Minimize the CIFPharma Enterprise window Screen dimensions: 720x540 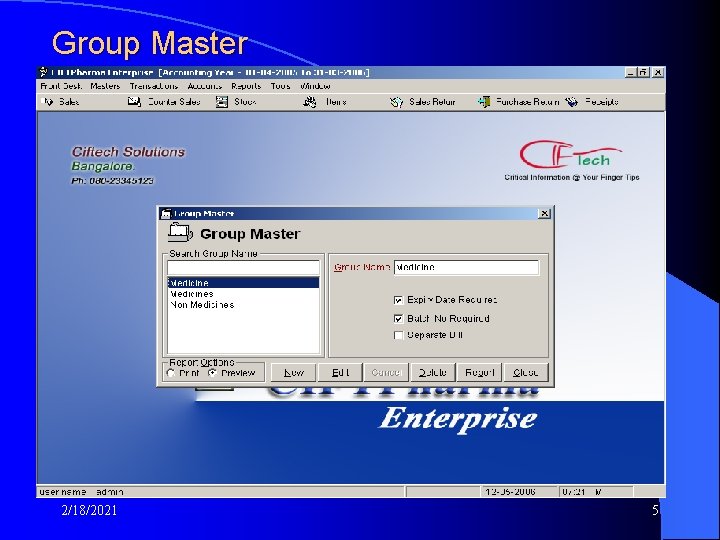pyautogui.click(x=630, y=73)
